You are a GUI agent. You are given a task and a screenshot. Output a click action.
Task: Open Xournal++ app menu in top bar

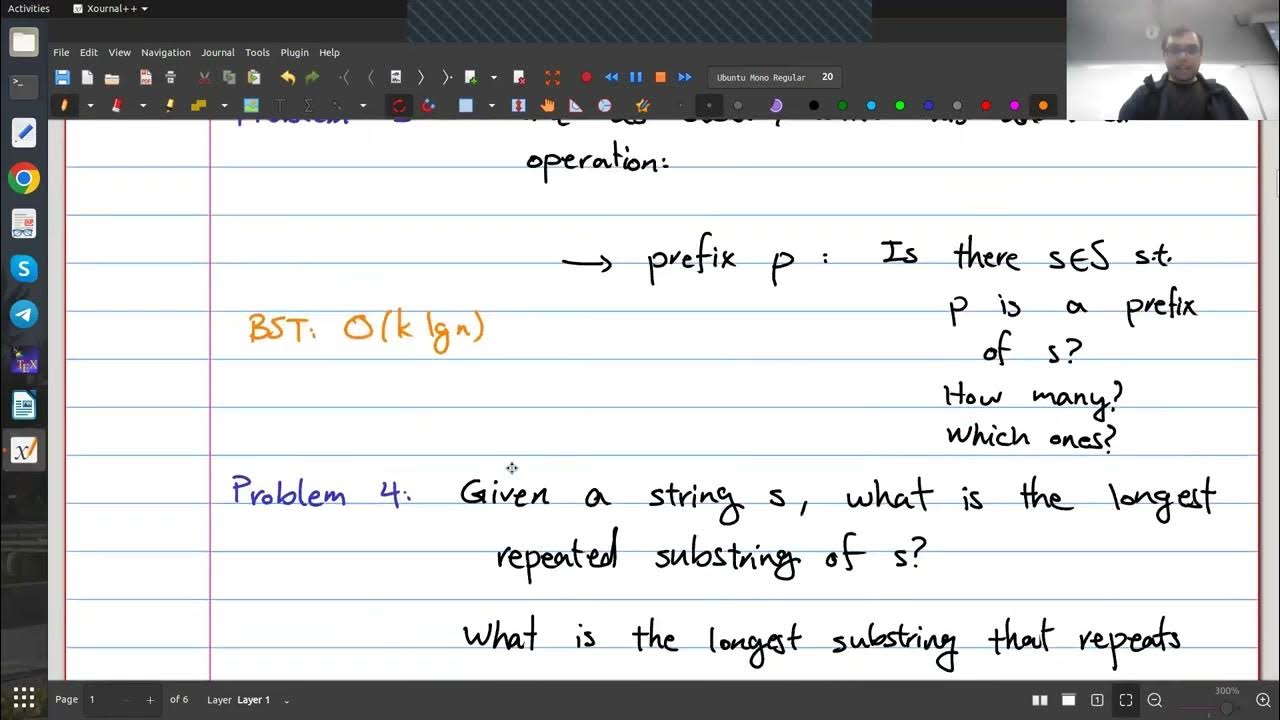111,8
